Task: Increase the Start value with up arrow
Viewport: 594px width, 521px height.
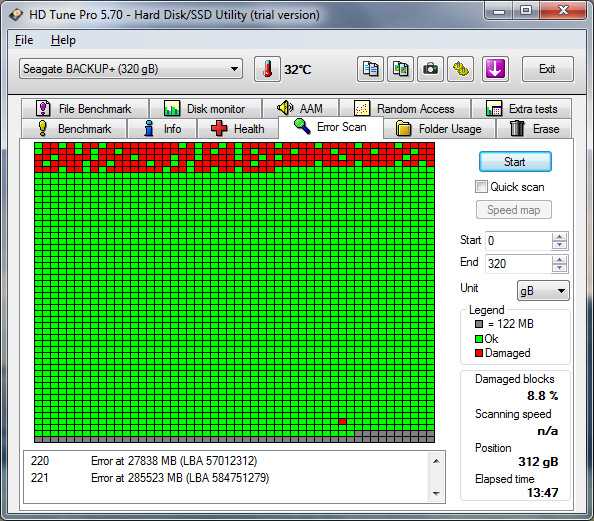Action: click(x=560, y=237)
